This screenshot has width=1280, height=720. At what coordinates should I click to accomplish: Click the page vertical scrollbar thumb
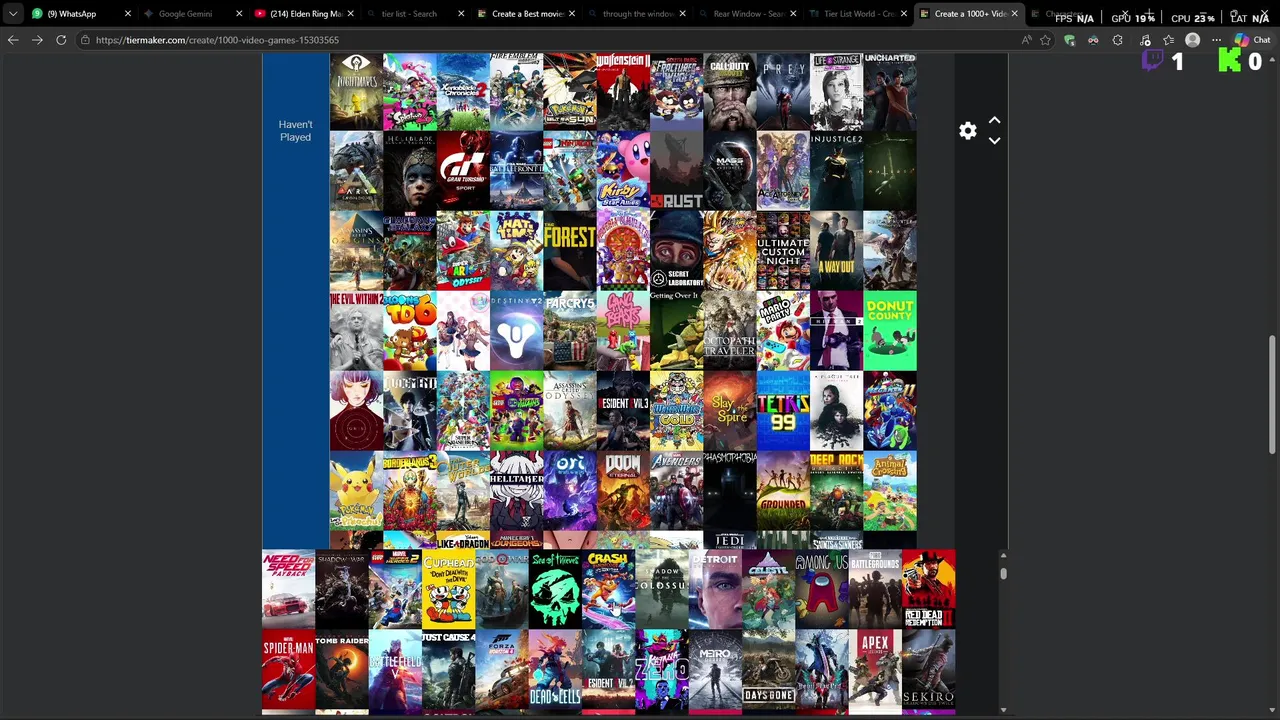(1273, 394)
